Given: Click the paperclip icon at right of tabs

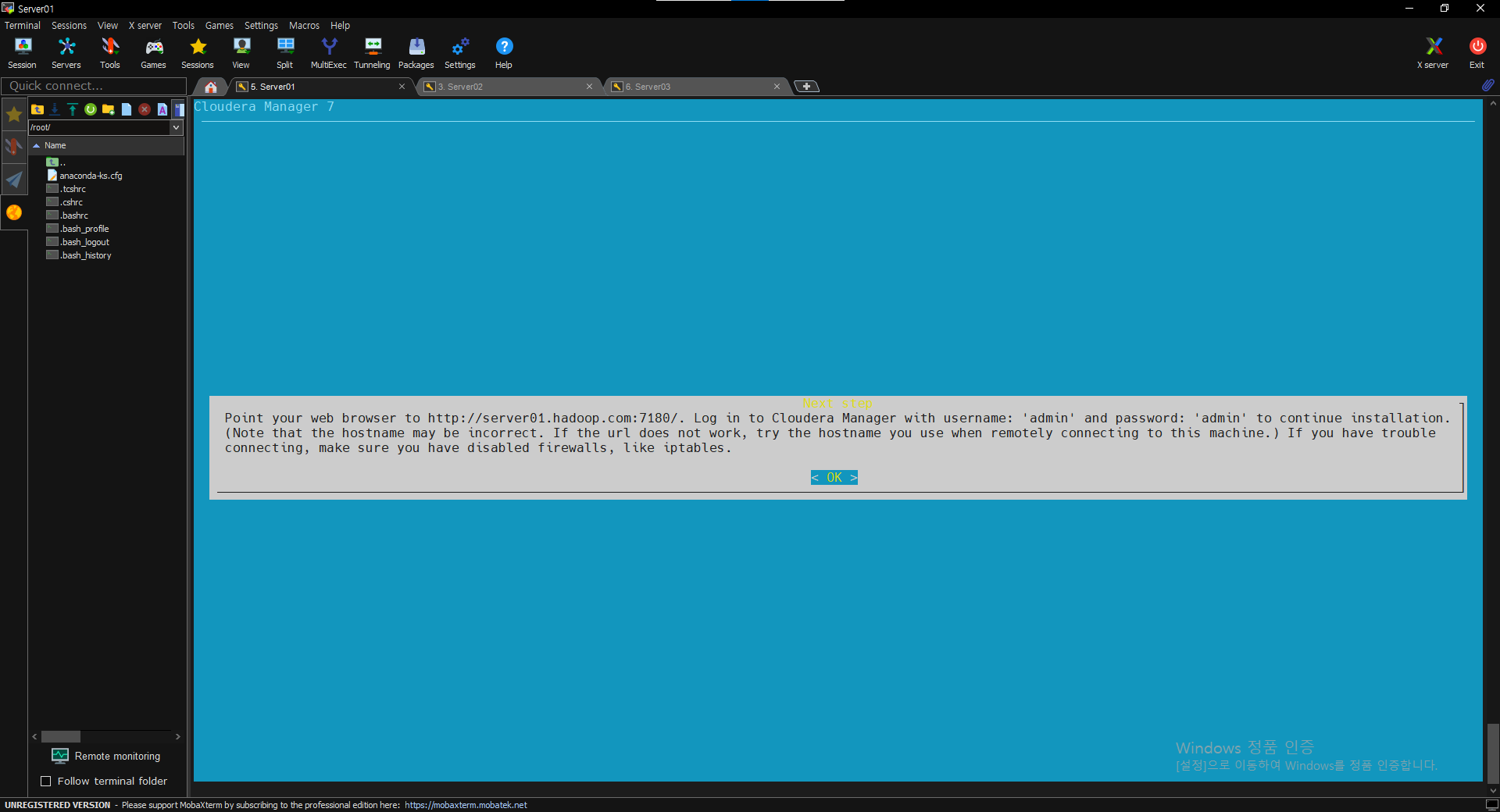Looking at the screenshot, I should point(1487,85).
